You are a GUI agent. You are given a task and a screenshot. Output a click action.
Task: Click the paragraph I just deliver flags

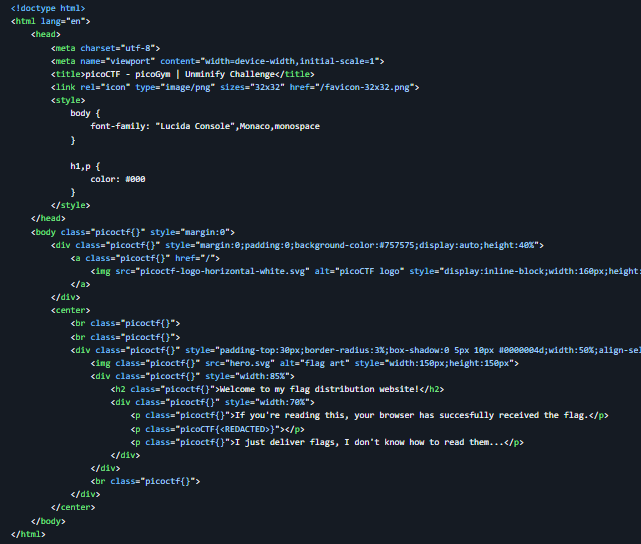[x=327, y=443]
